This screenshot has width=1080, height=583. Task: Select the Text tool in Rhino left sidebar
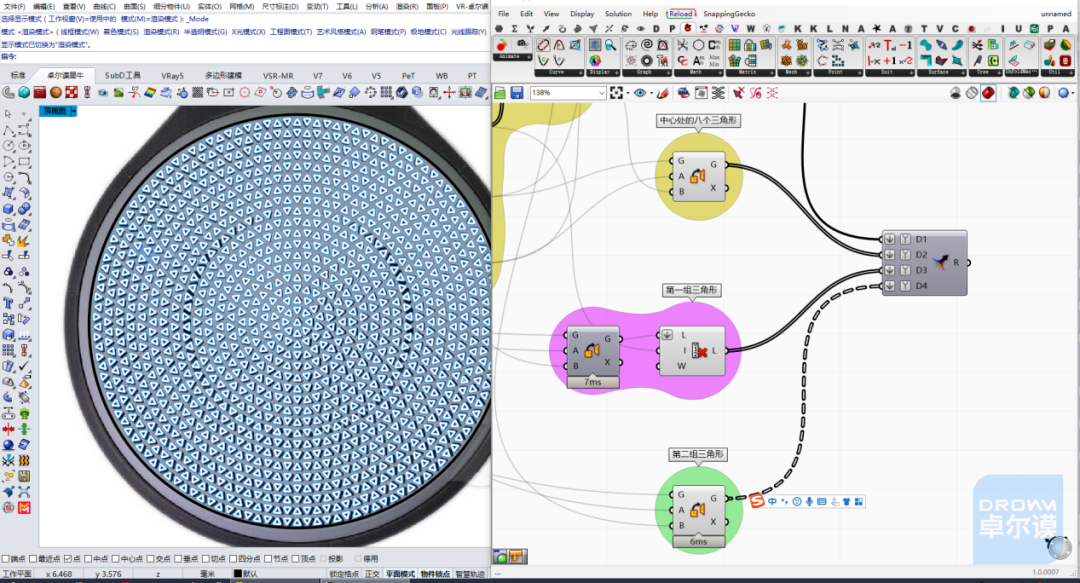[8, 303]
